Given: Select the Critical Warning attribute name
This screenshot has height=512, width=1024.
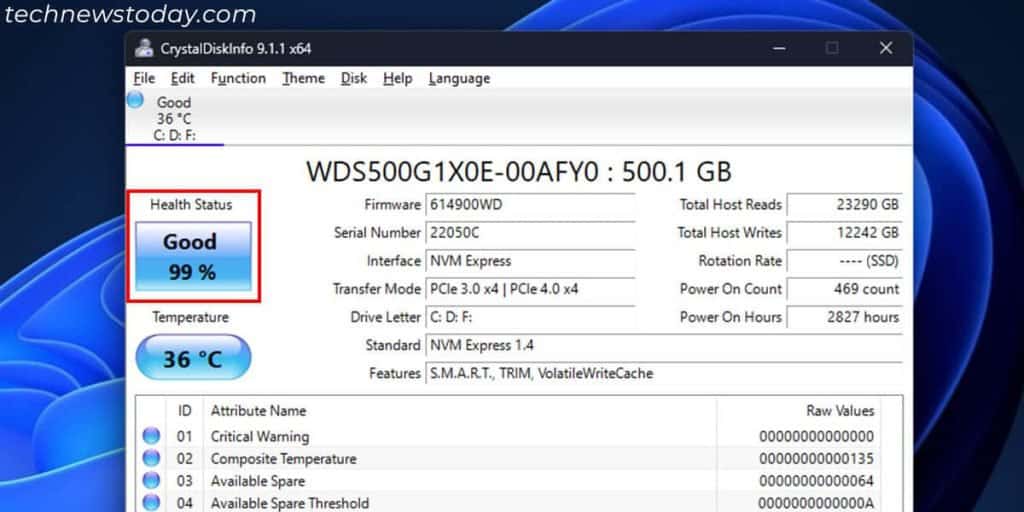Looking at the screenshot, I should click(260, 436).
